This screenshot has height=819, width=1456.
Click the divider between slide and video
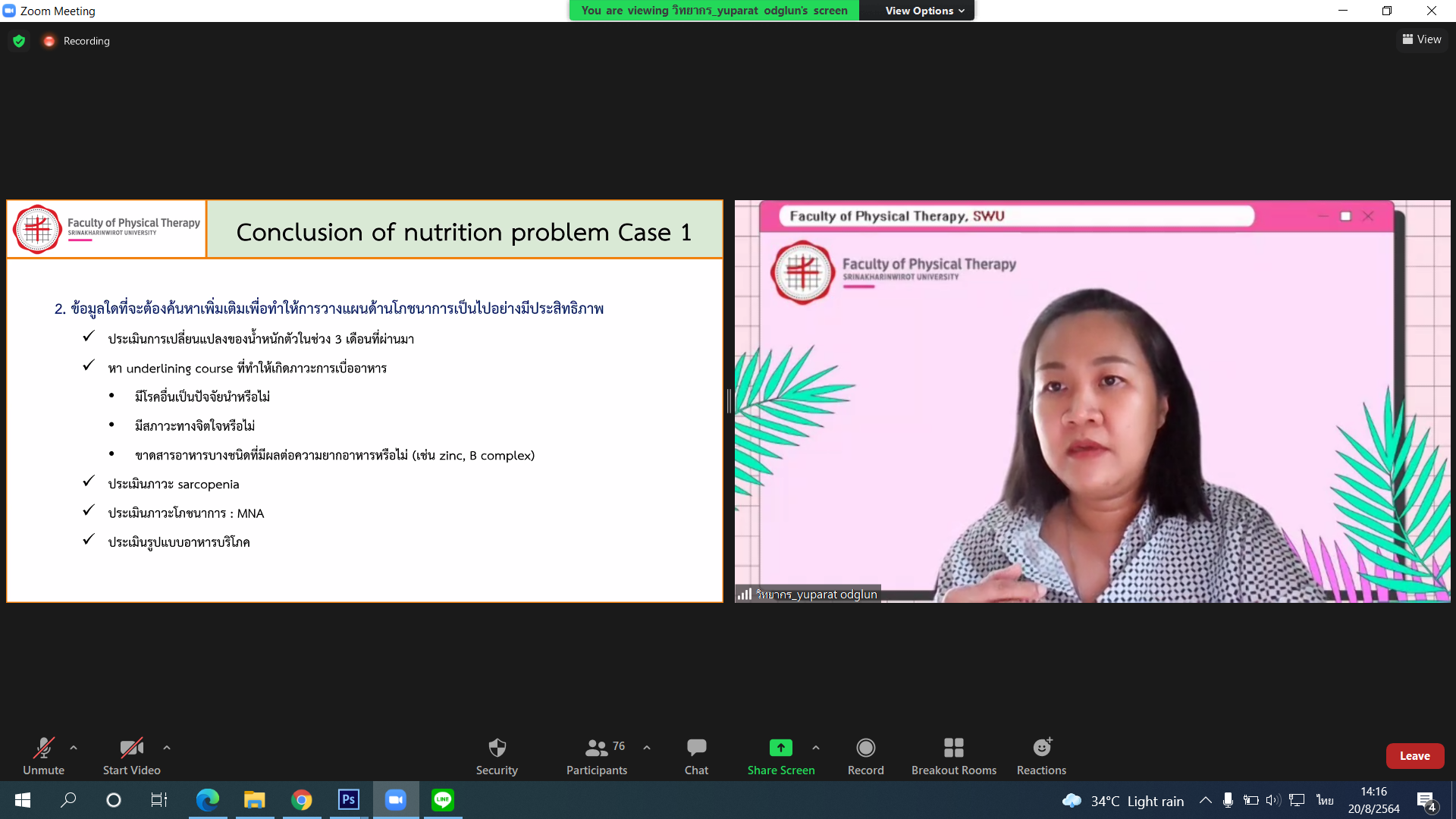(x=729, y=401)
